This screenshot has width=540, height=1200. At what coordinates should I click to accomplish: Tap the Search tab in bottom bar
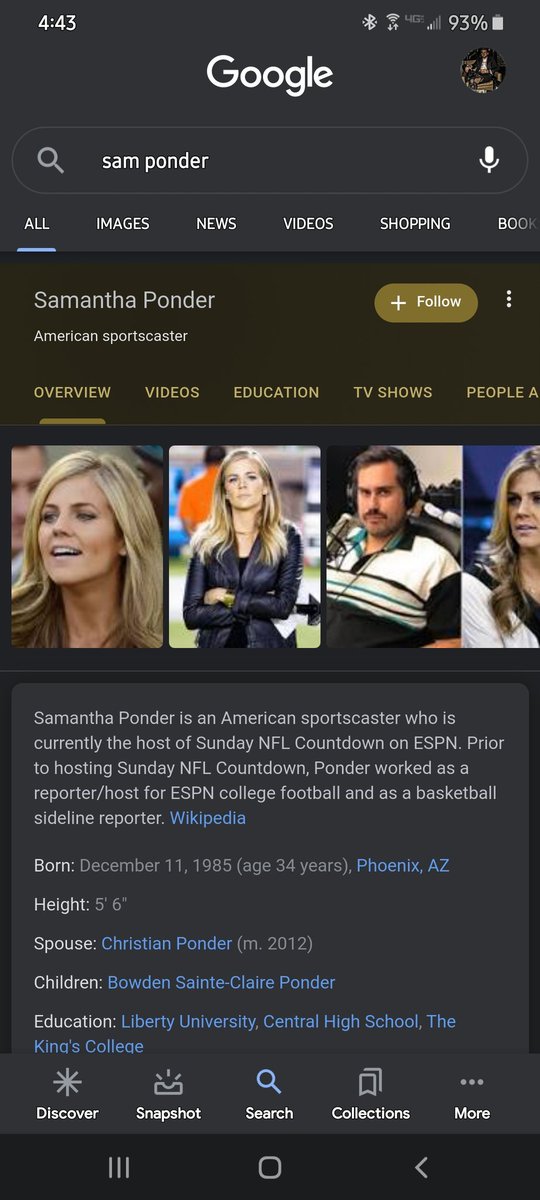click(x=269, y=1093)
